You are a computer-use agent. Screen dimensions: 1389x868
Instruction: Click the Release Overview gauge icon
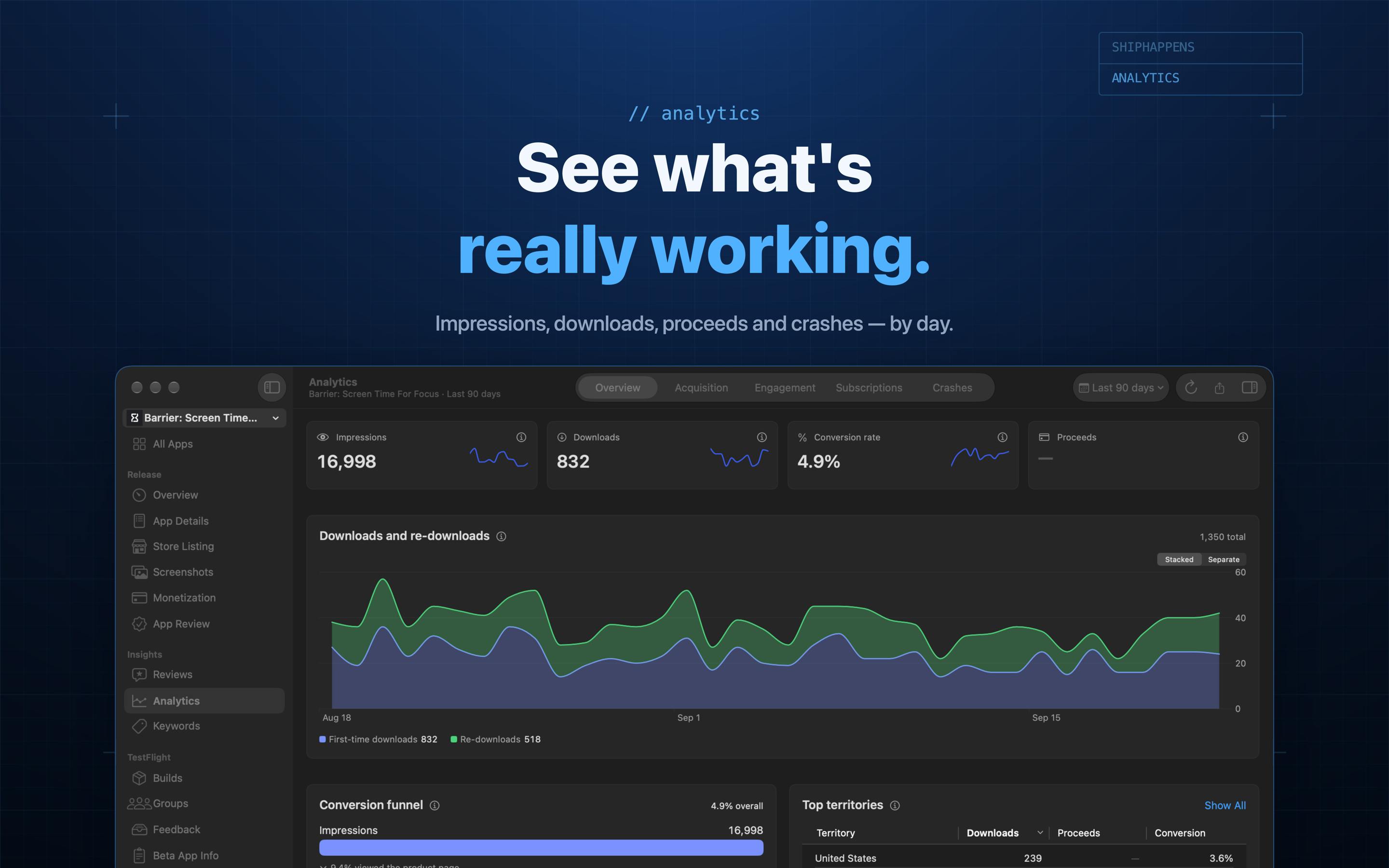click(139, 495)
